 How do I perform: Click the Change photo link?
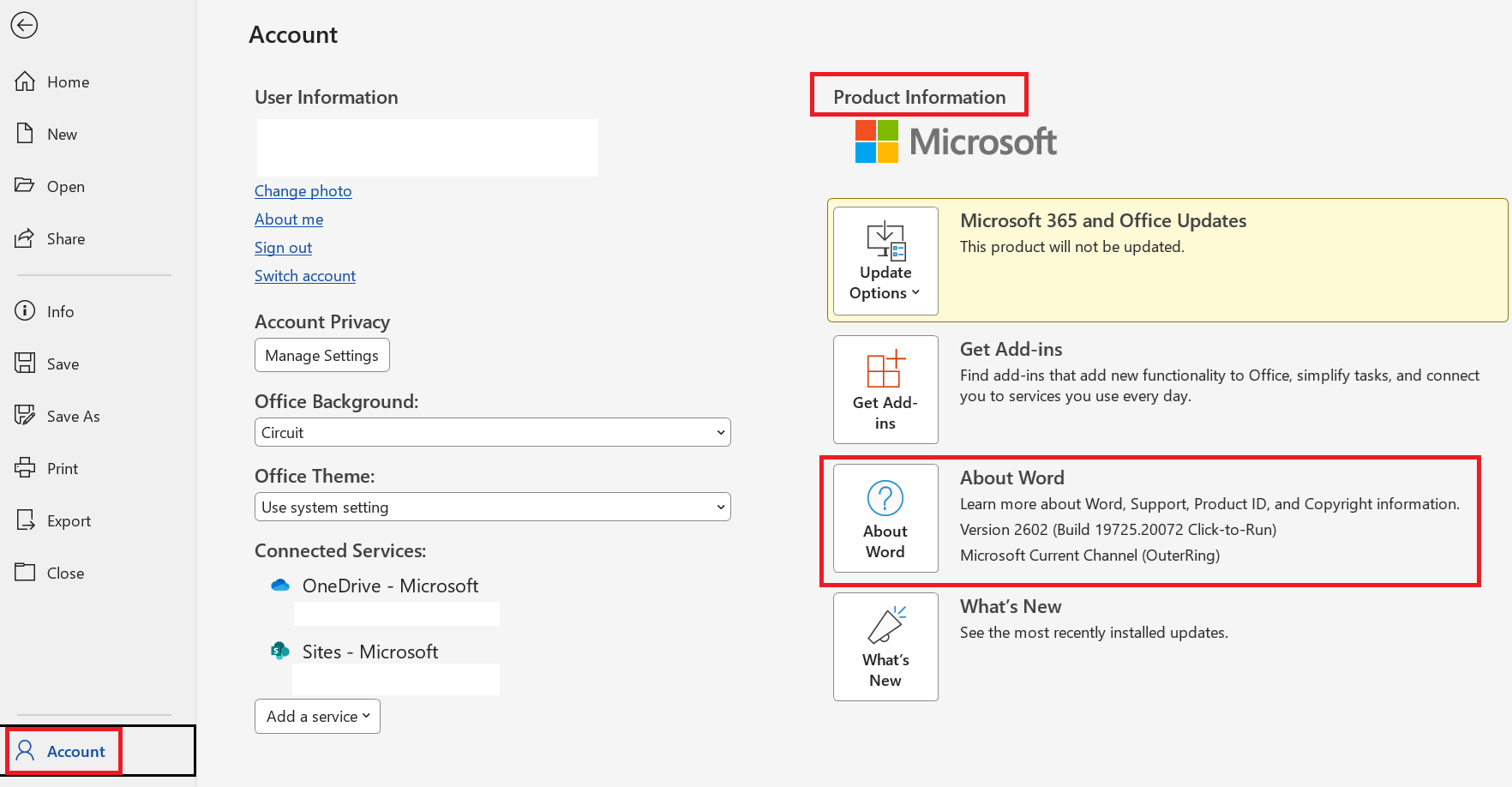(x=303, y=191)
